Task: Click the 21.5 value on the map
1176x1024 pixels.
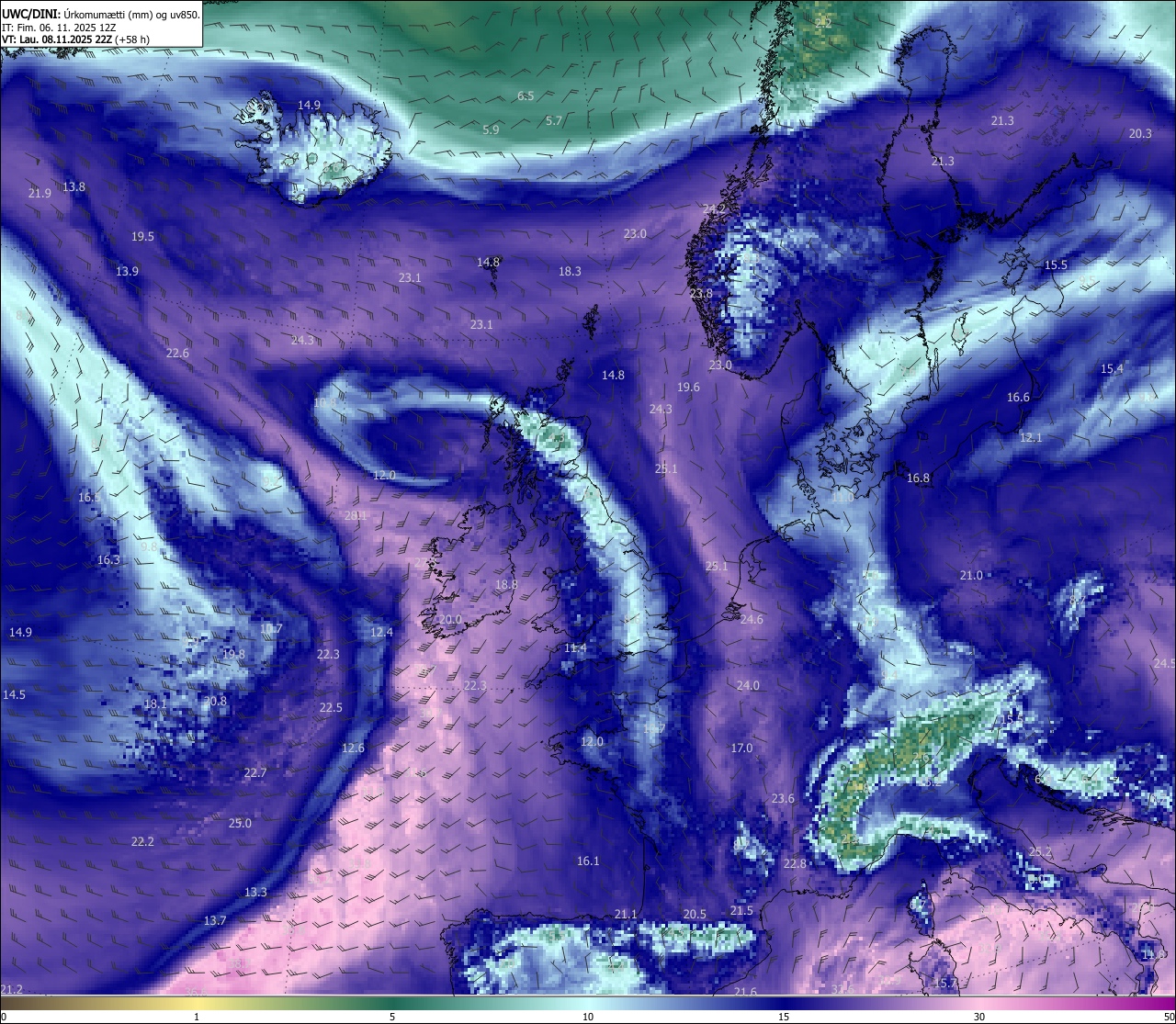Action: pos(741,911)
